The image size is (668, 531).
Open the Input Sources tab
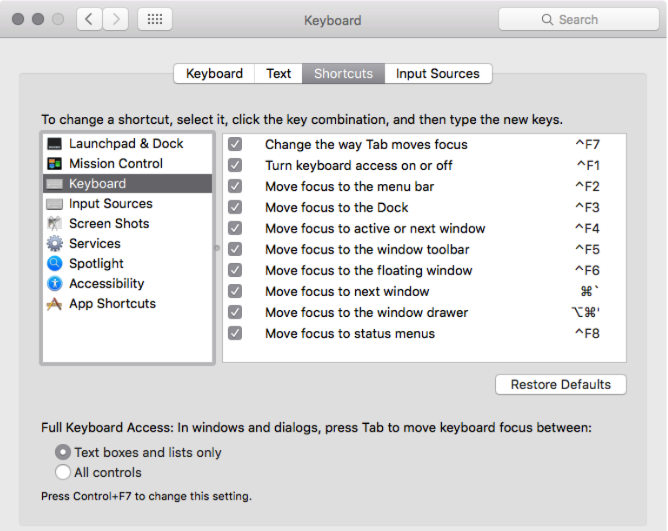click(x=438, y=73)
